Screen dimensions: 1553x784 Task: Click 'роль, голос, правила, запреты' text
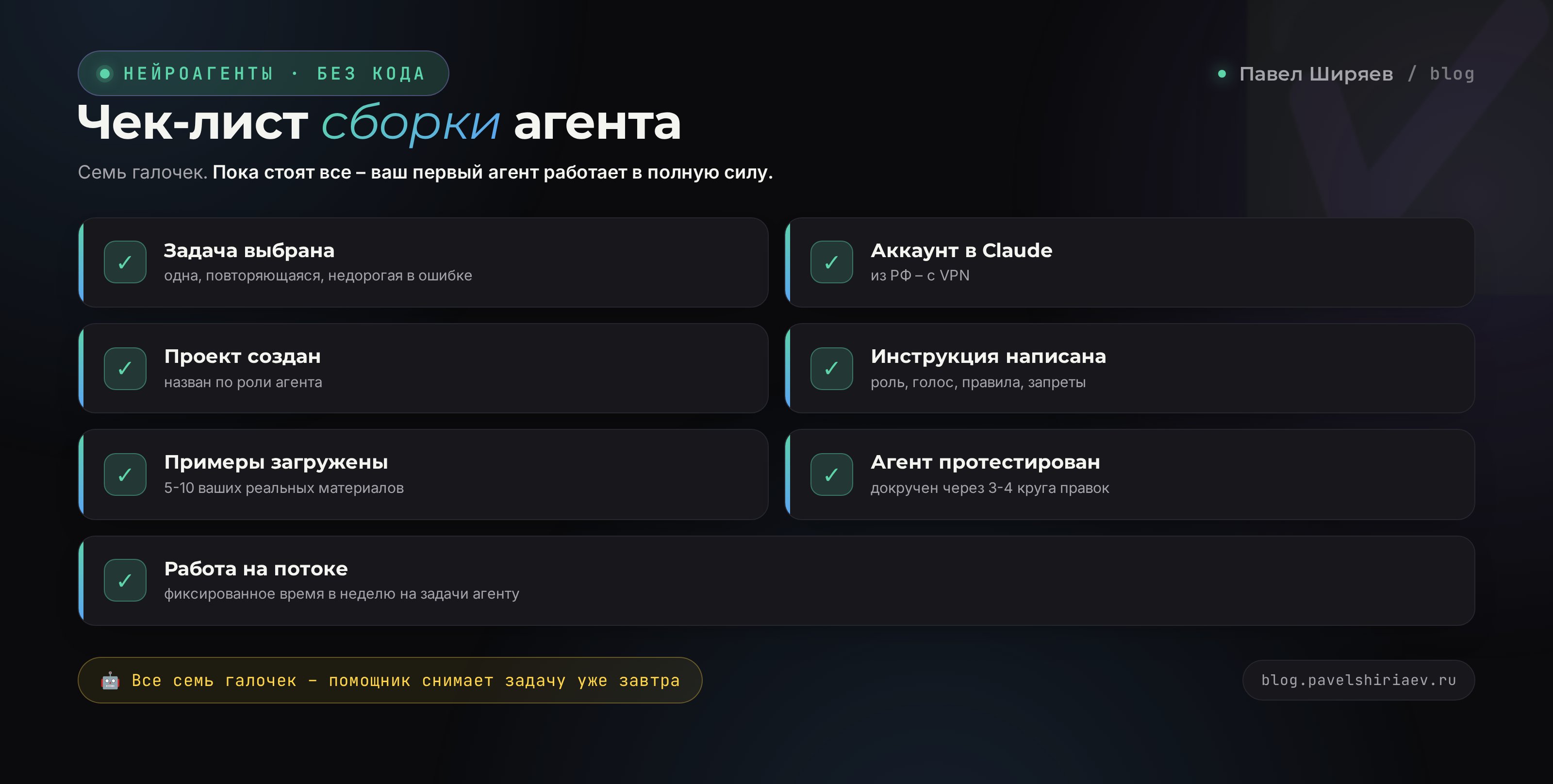(978, 382)
